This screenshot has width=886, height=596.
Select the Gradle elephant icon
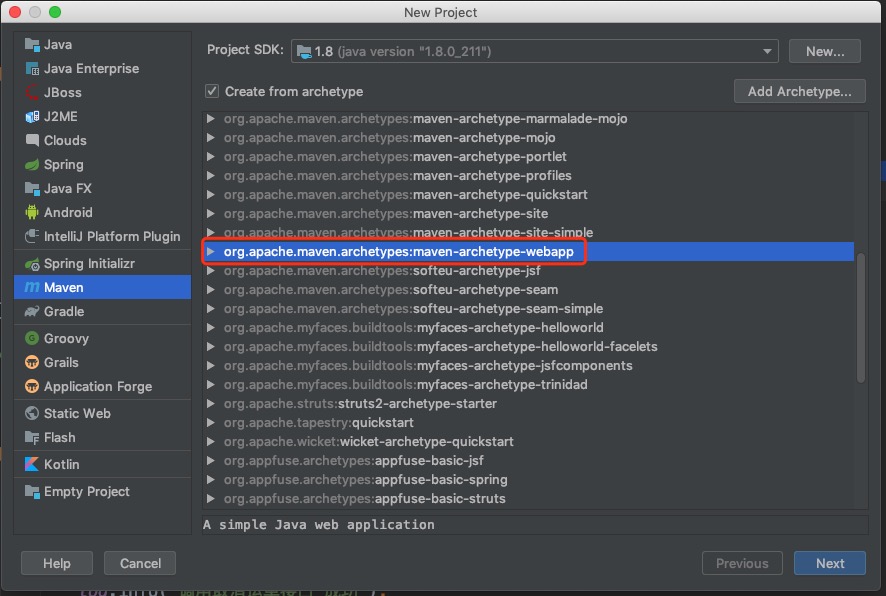(x=32, y=311)
